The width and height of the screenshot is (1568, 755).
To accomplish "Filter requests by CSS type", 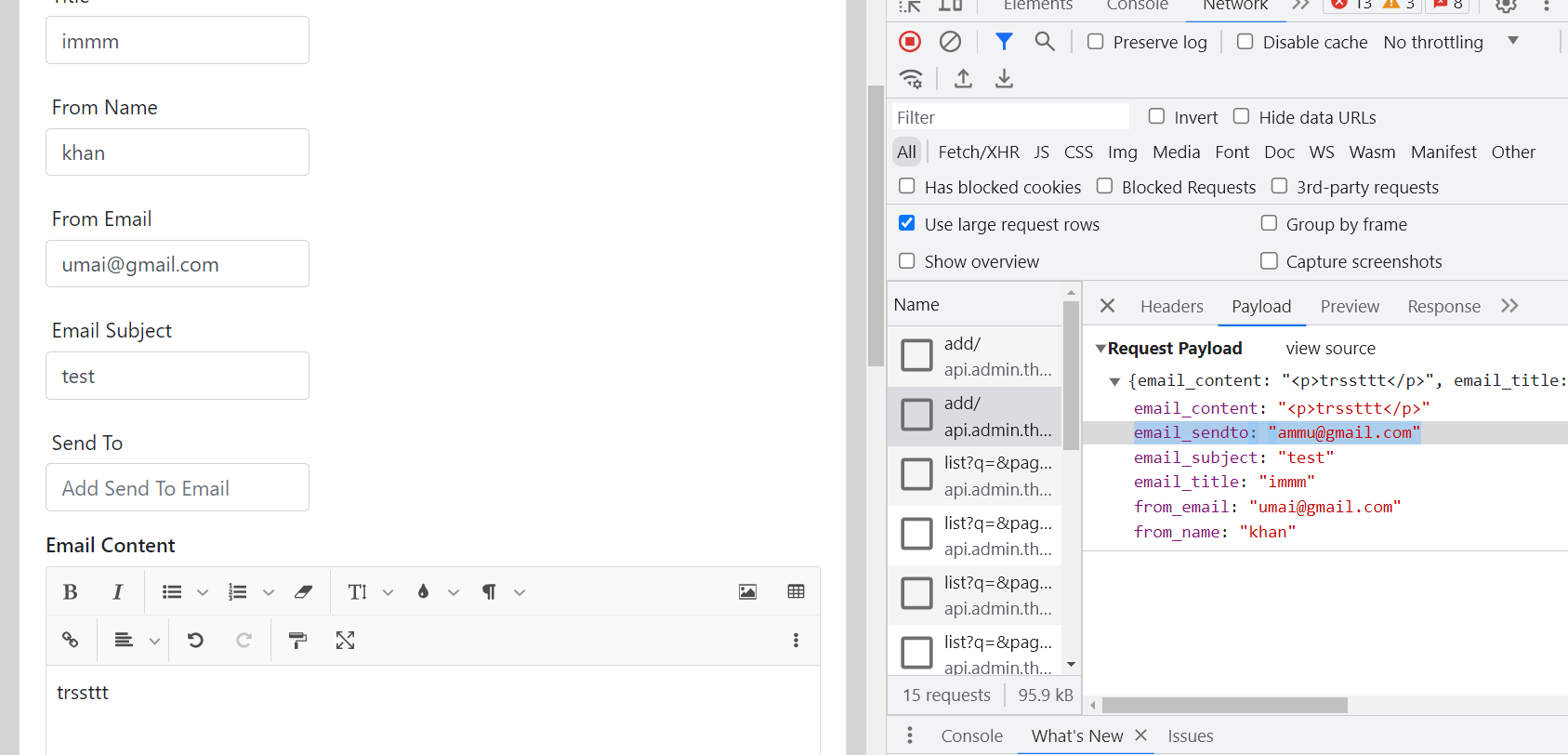I will 1078,152.
